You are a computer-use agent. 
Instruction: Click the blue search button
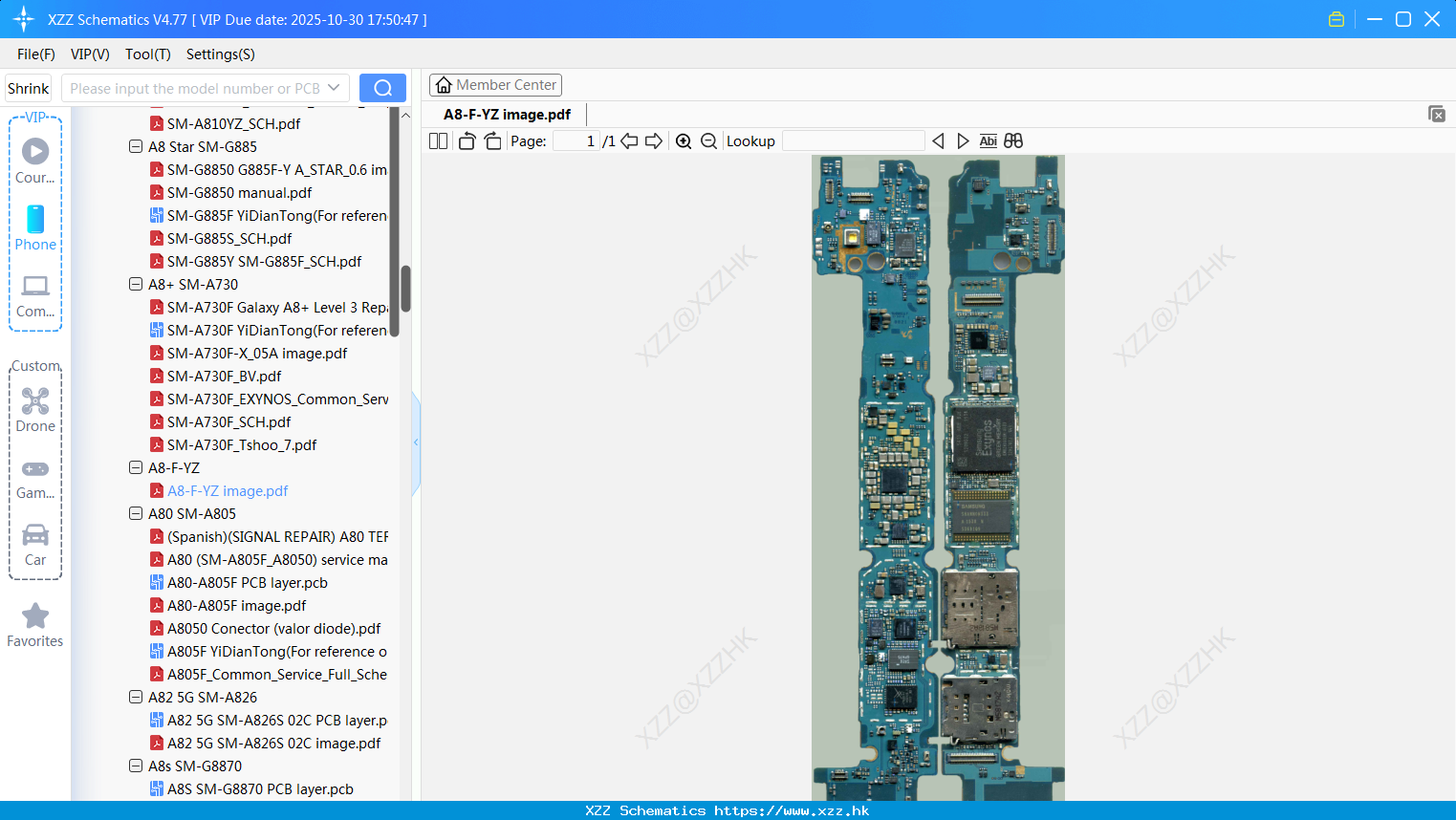[382, 88]
